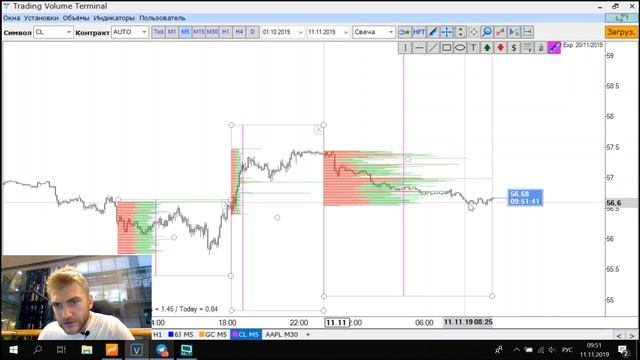
Task: Open Windows Start menu
Action: [13, 350]
